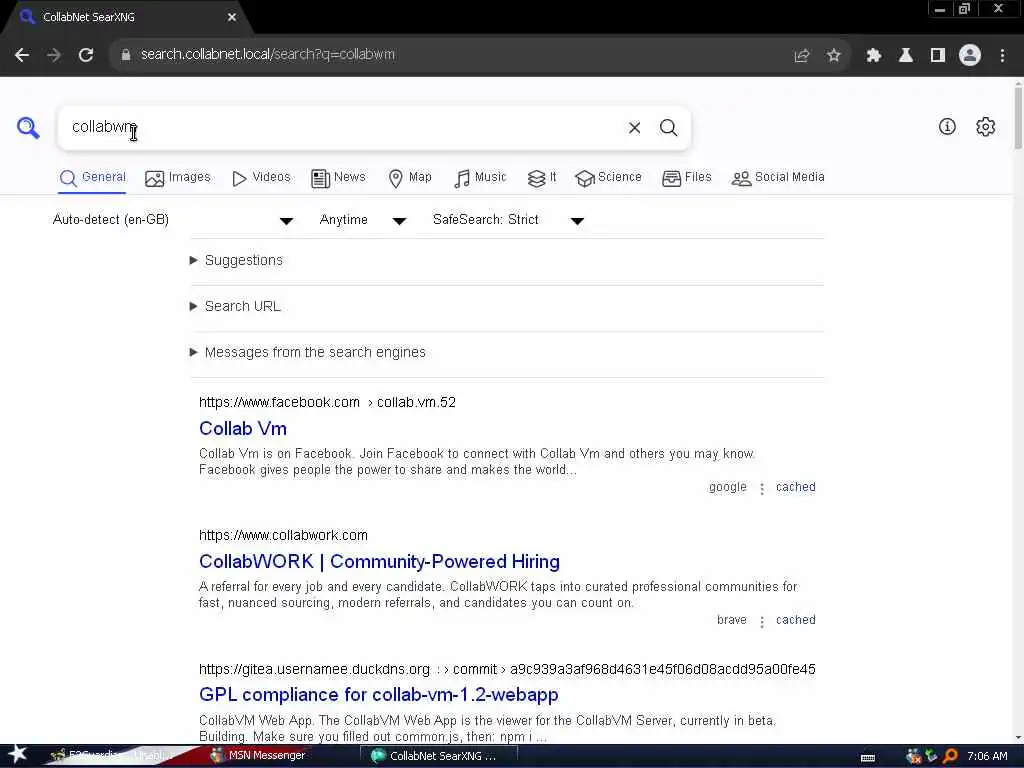Click the brave engine label
Viewport: 1024px width, 768px height.
point(731,620)
